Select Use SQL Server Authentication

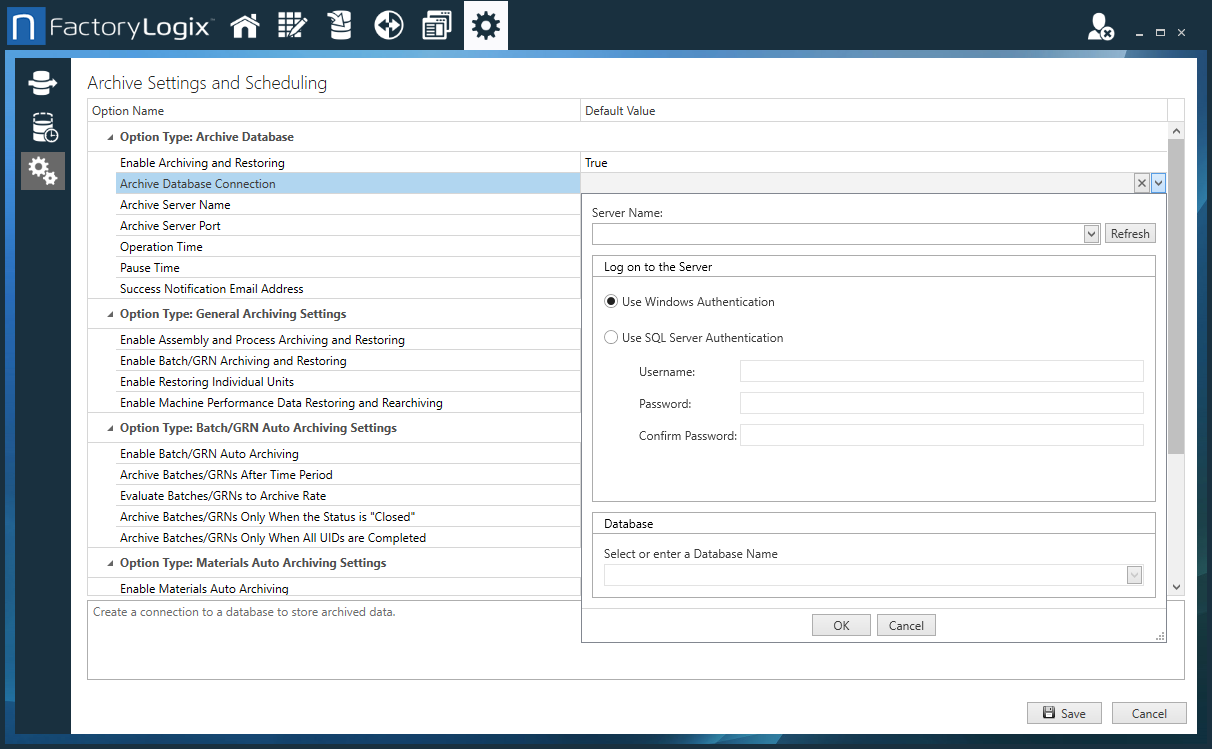pyautogui.click(x=611, y=337)
